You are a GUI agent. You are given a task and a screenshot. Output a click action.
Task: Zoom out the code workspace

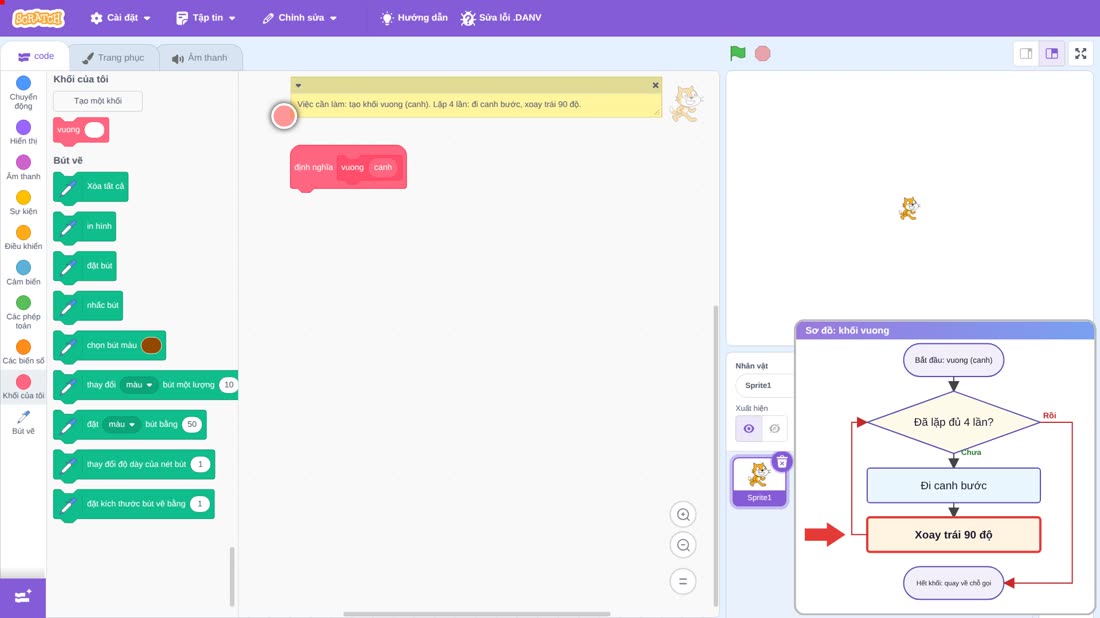coord(683,545)
